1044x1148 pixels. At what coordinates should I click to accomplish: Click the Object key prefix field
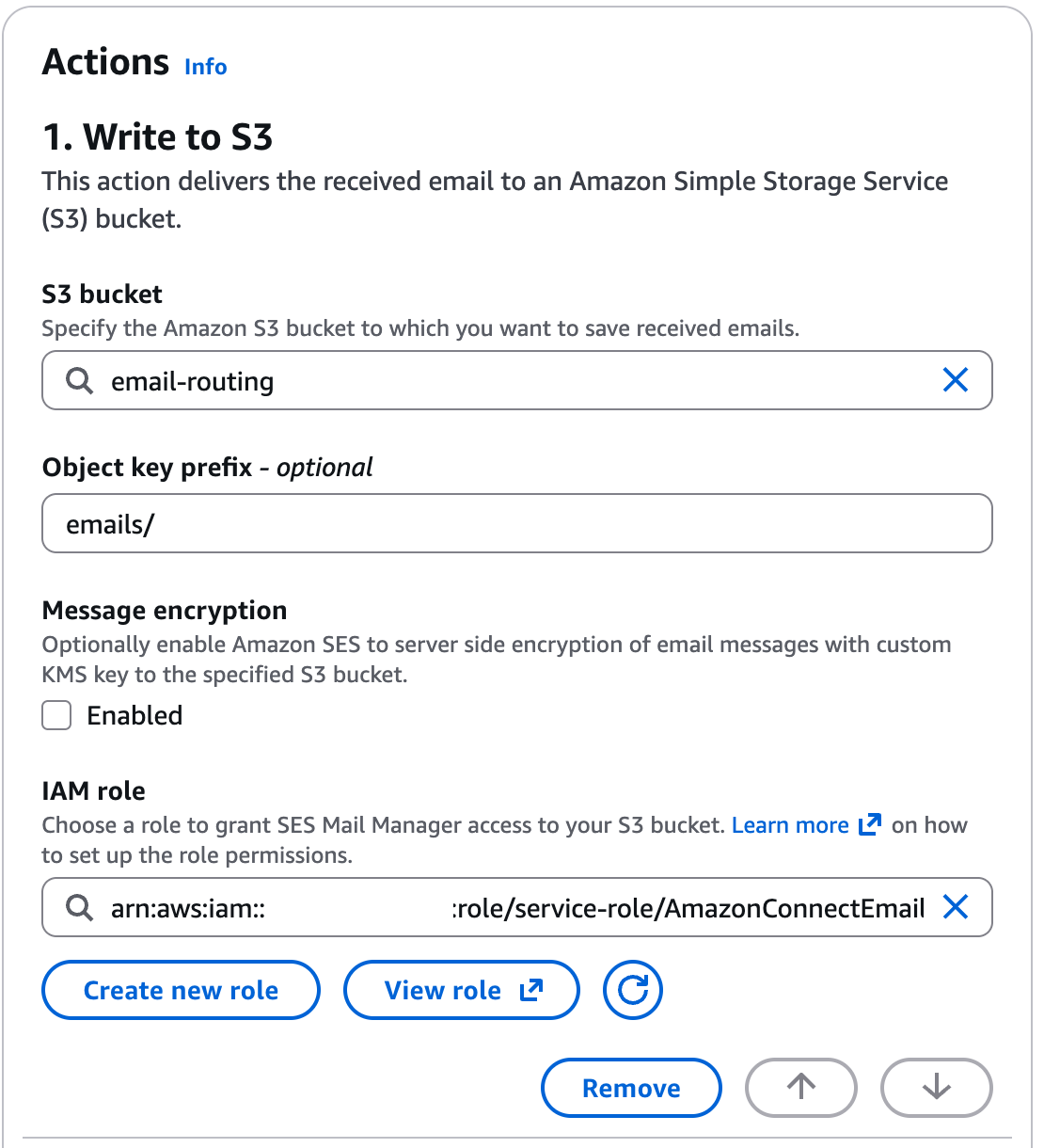(516, 524)
